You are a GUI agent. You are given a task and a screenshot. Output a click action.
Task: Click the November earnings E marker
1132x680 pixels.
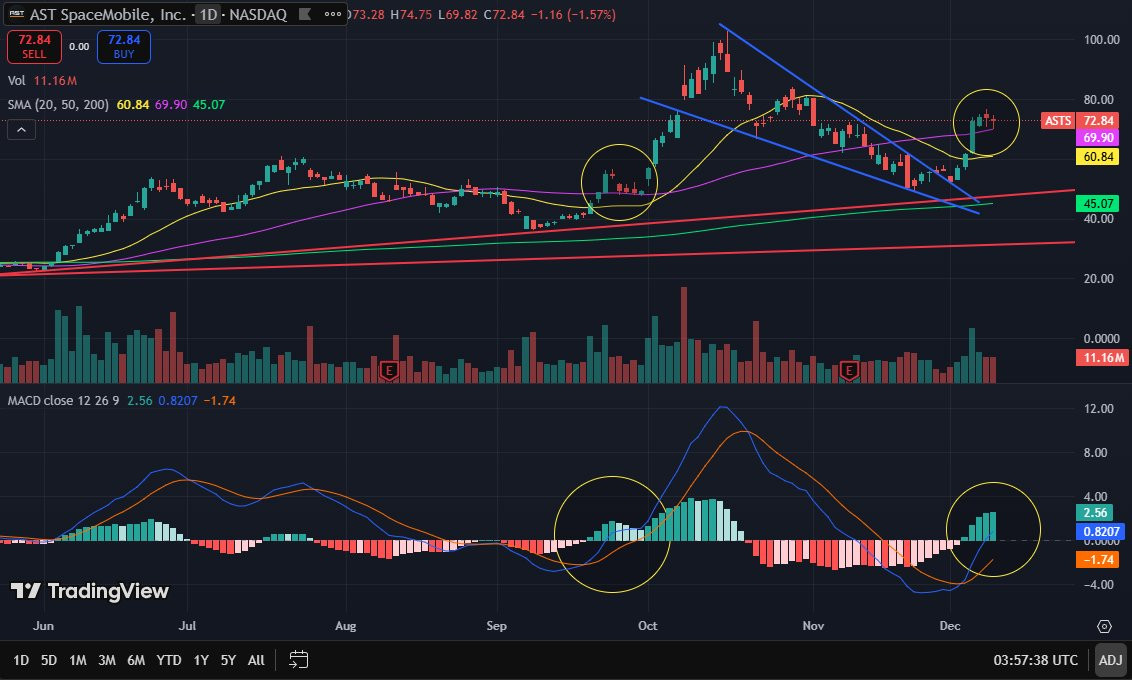coord(848,371)
